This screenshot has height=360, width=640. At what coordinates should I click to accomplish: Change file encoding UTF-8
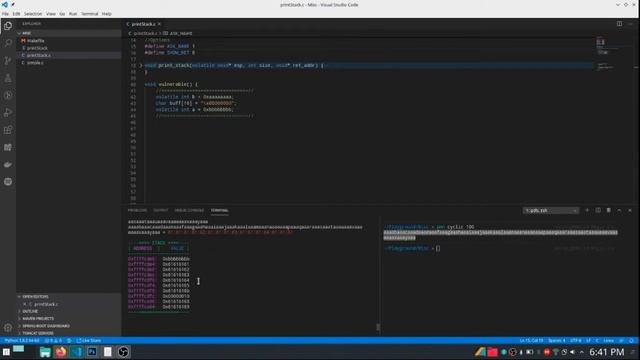pos(576,340)
